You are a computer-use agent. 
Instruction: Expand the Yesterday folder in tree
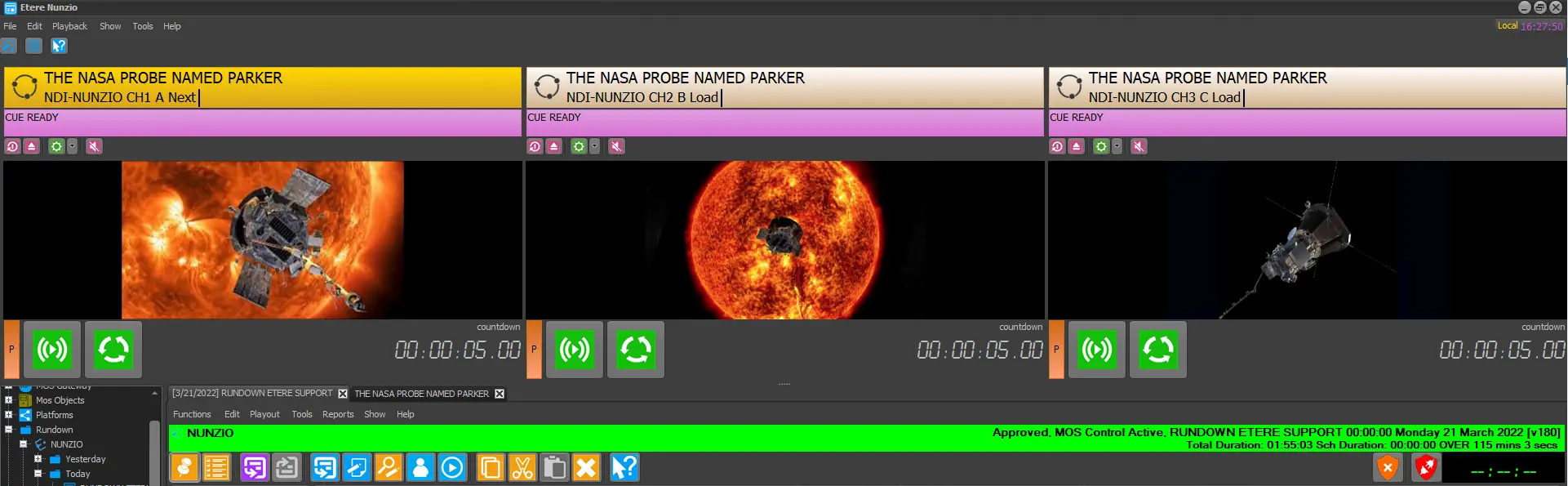pyautogui.click(x=38, y=459)
